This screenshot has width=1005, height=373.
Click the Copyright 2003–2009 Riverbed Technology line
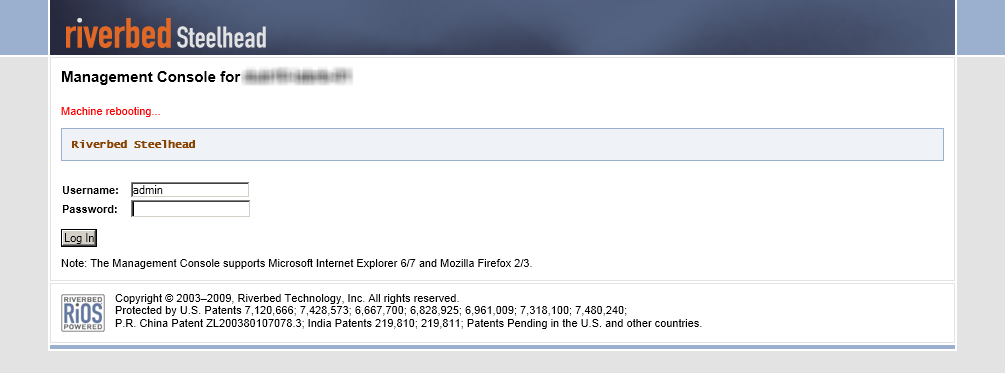pos(287,298)
